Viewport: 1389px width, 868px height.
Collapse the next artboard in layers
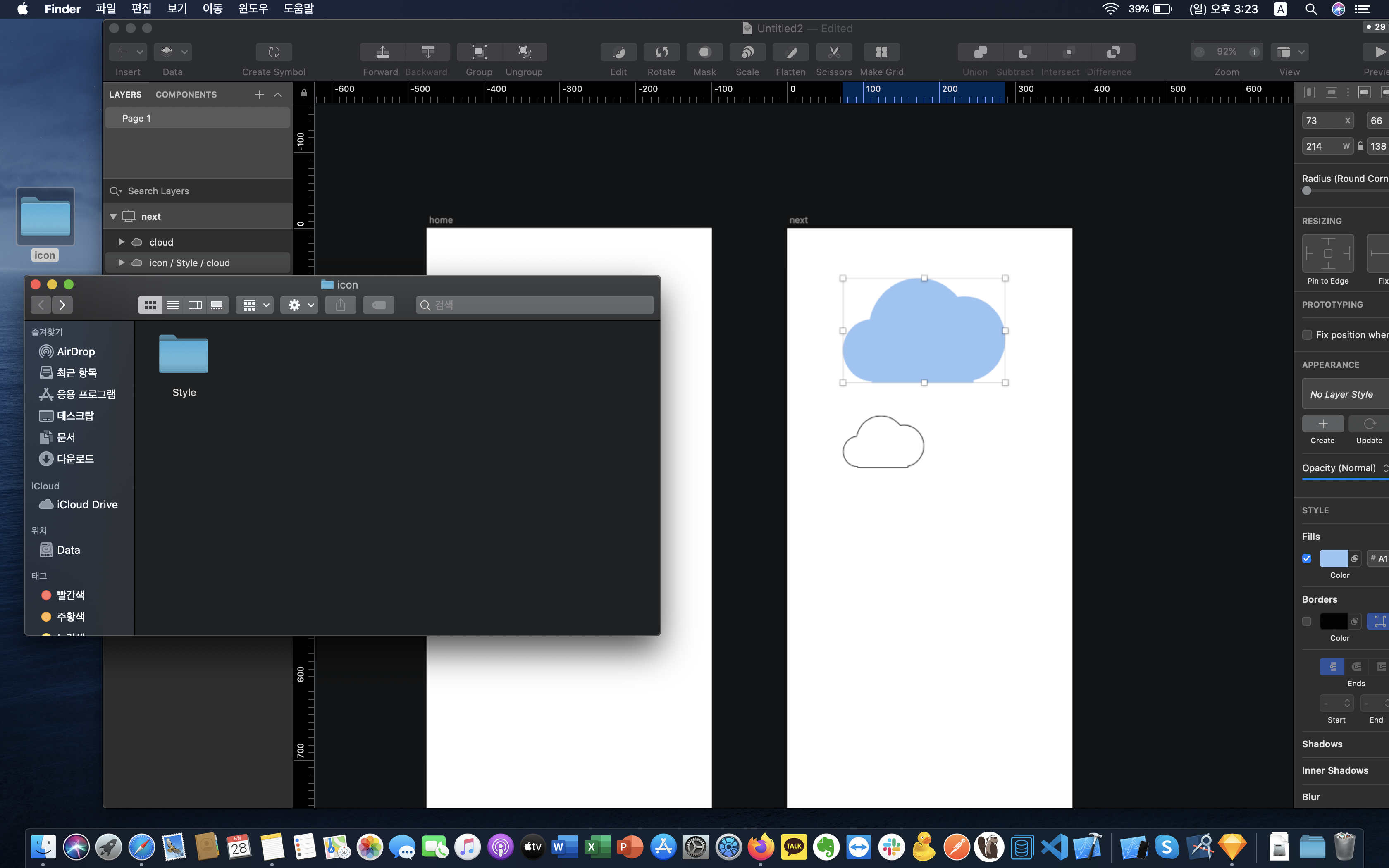(x=113, y=217)
